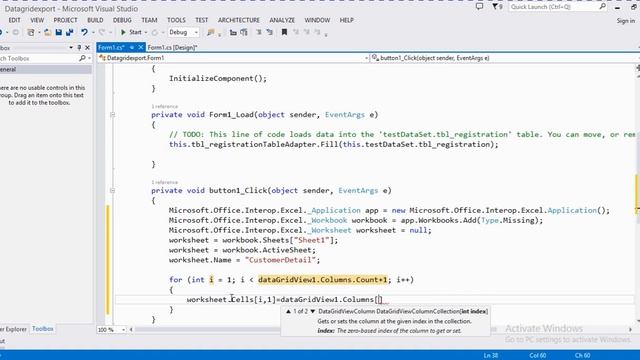The width and height of the screenshot is (640, 360).
Task: Click the horizontal scrollbar right arrow
Action: tap(630, 329)
